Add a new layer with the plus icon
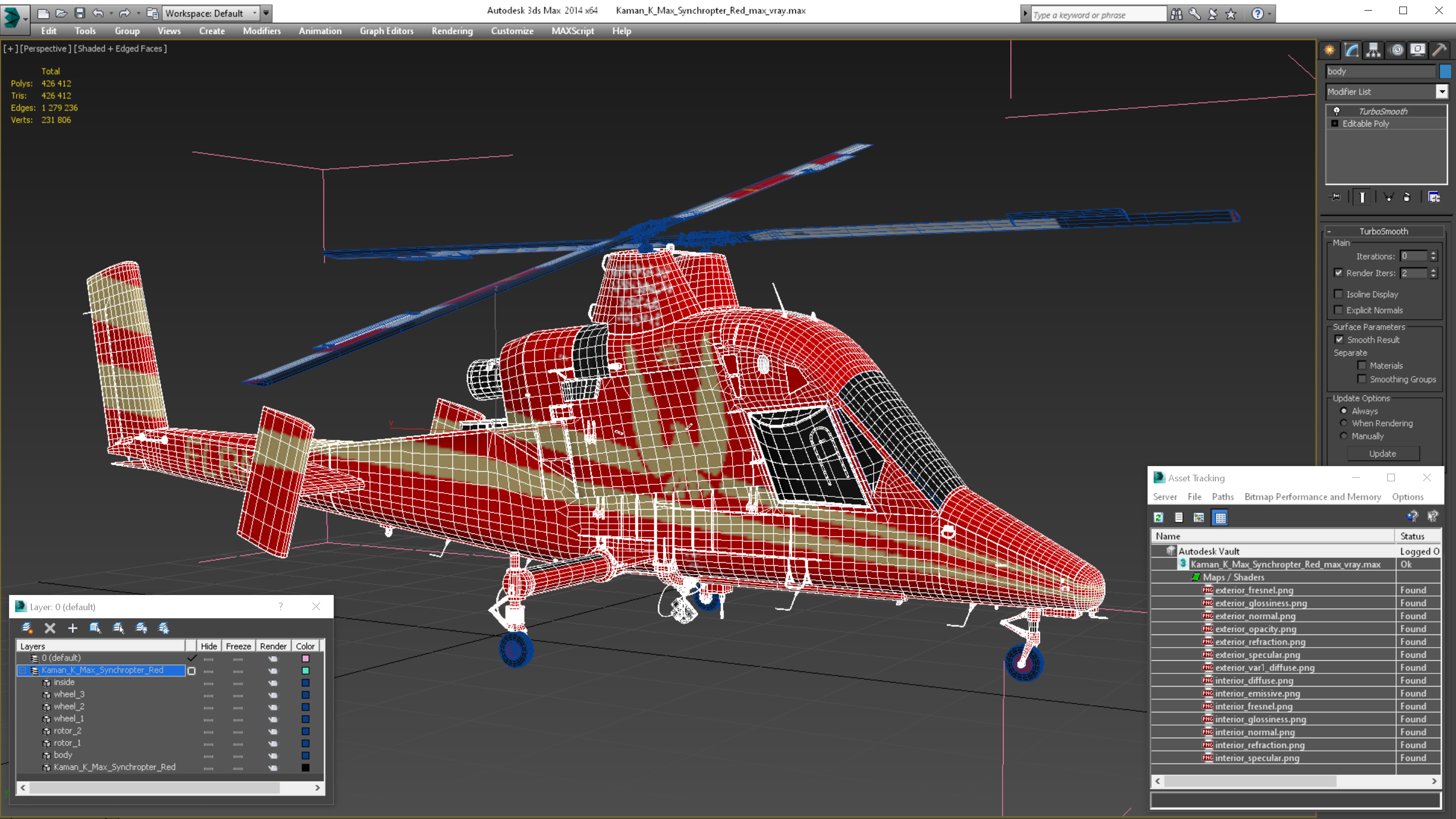The height and width of the screenshot is (819, 1456). (72, 628)
